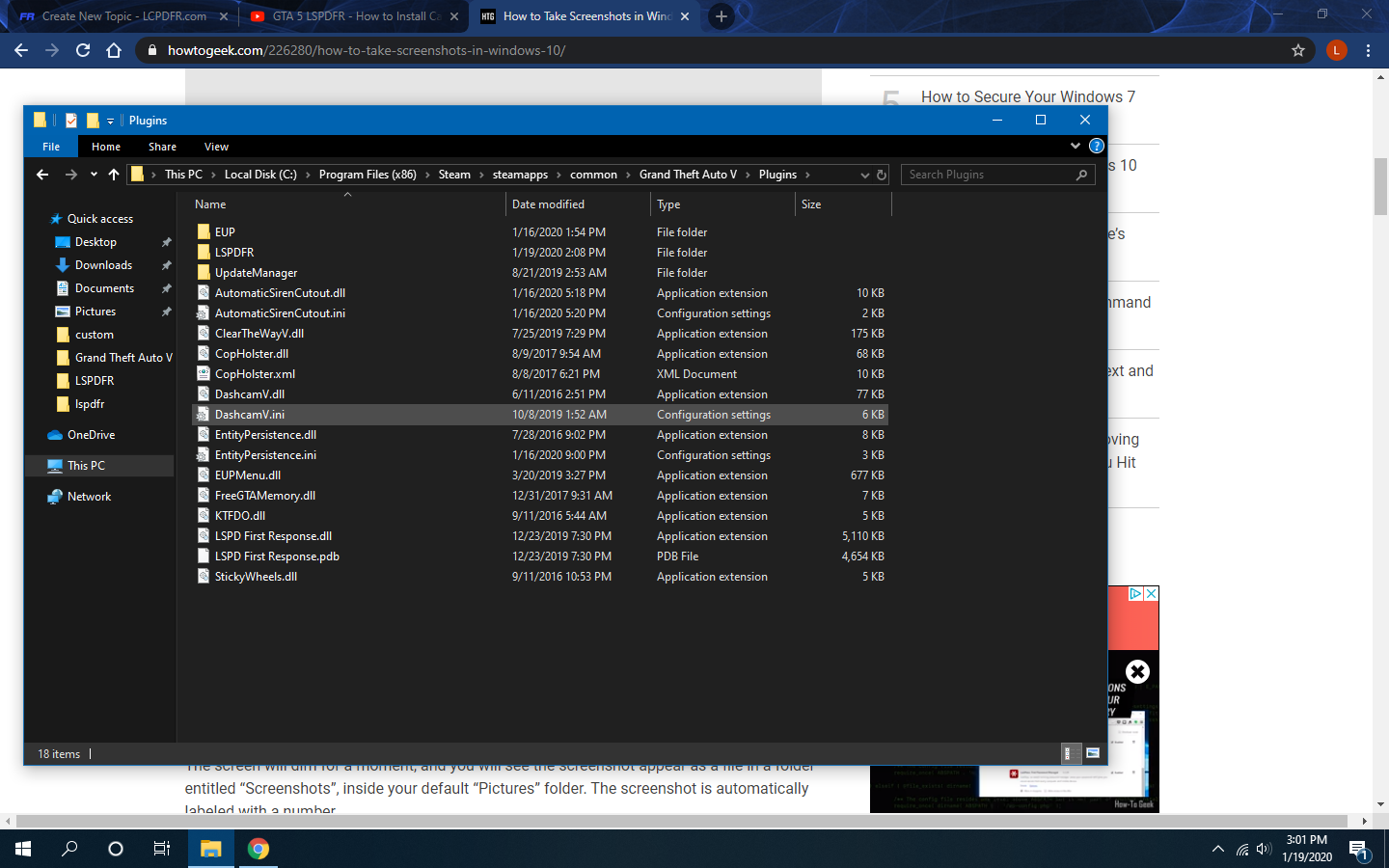
Task: Select the KTFDO.dll file
Action: point(539,516)
